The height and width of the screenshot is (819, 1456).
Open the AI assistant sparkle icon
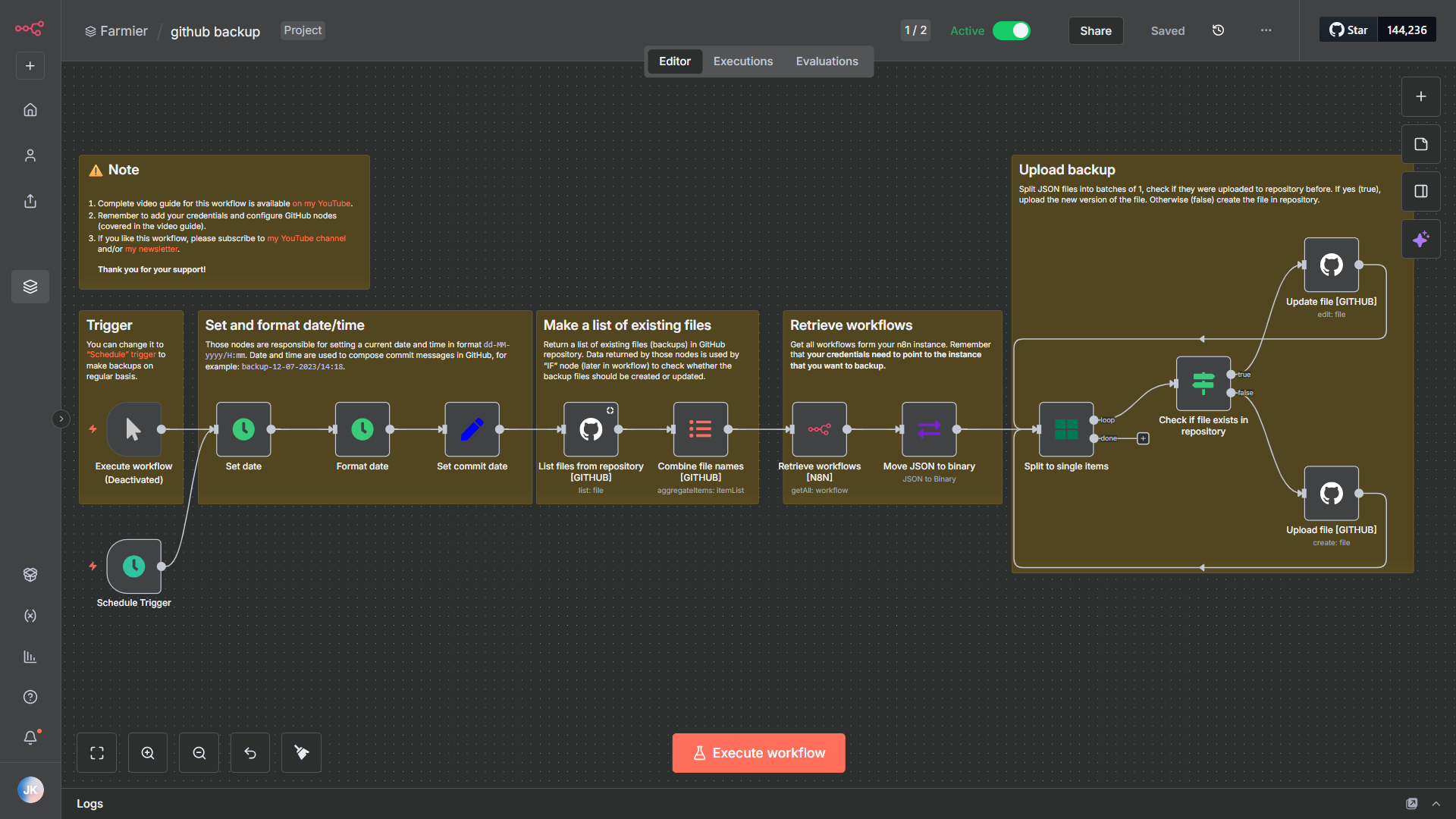[x=1420, y=240]
